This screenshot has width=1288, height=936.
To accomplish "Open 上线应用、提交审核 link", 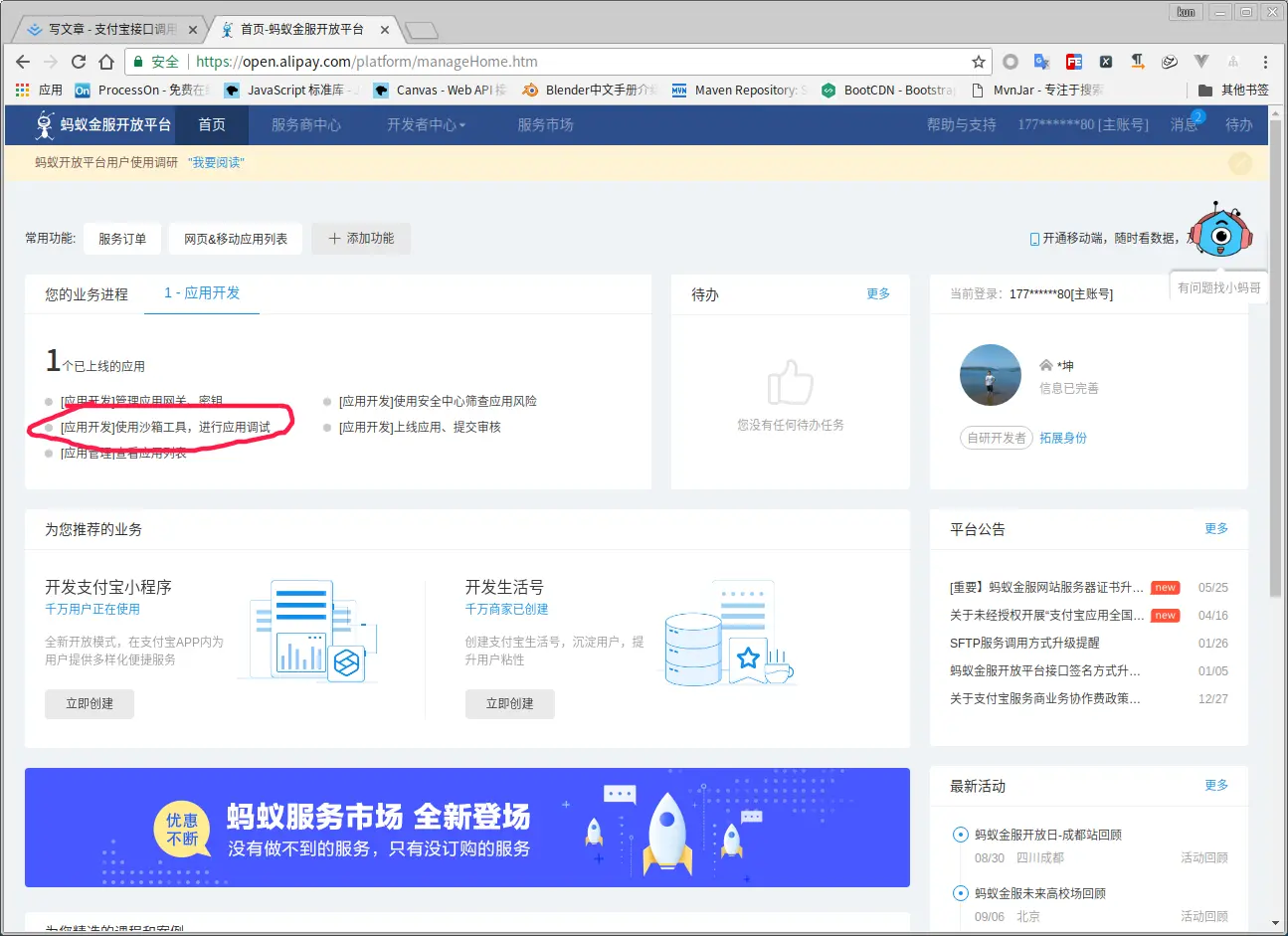I will (420, 427).
